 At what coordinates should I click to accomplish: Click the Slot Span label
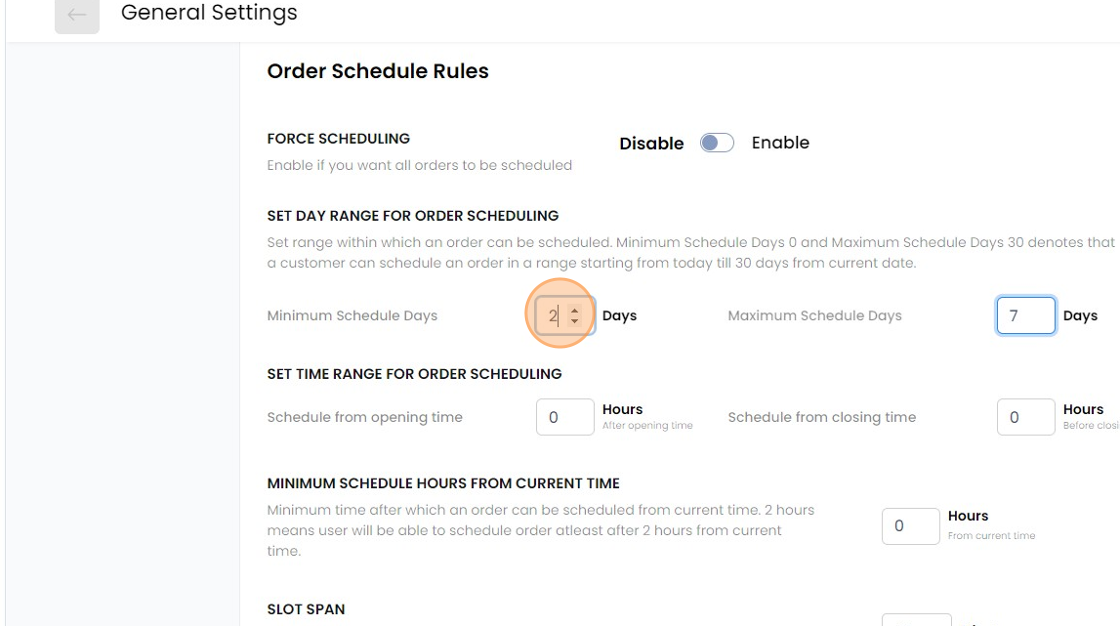pyautogui.click(x=306, y=609)
